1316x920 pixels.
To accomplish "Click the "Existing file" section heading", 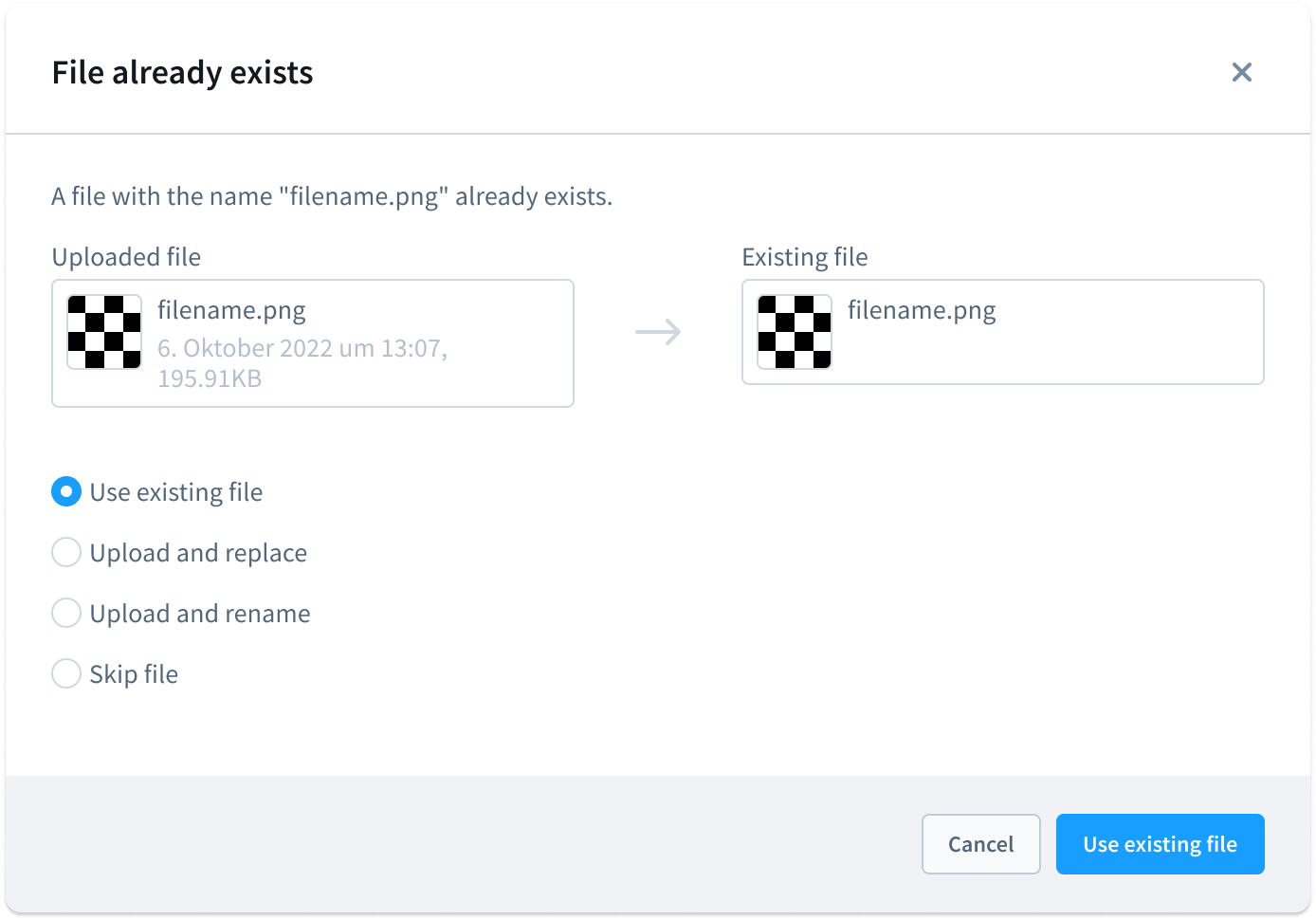I will click(805, 257).
